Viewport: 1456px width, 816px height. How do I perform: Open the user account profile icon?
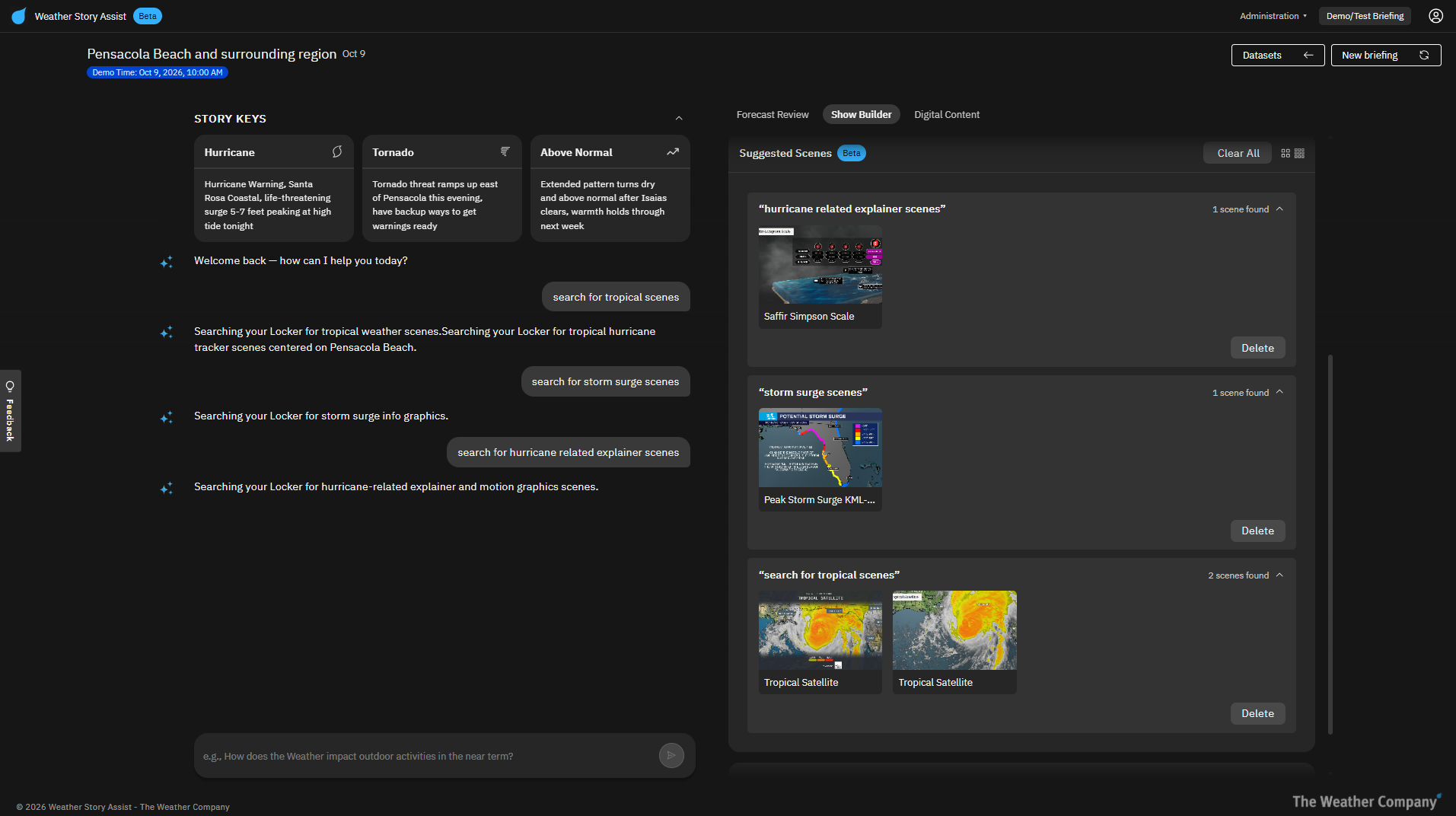(x=1435, y=16)
